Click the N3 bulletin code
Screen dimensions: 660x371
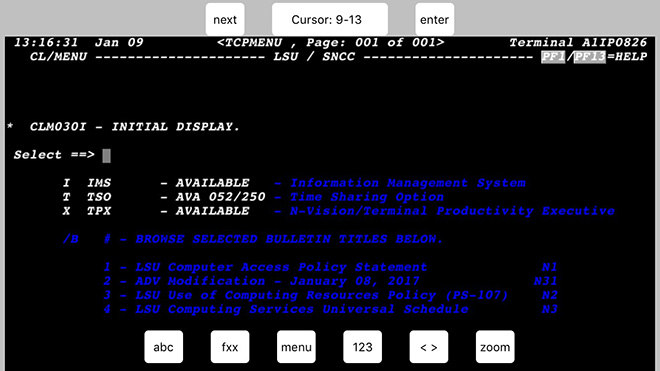[549, 309]
